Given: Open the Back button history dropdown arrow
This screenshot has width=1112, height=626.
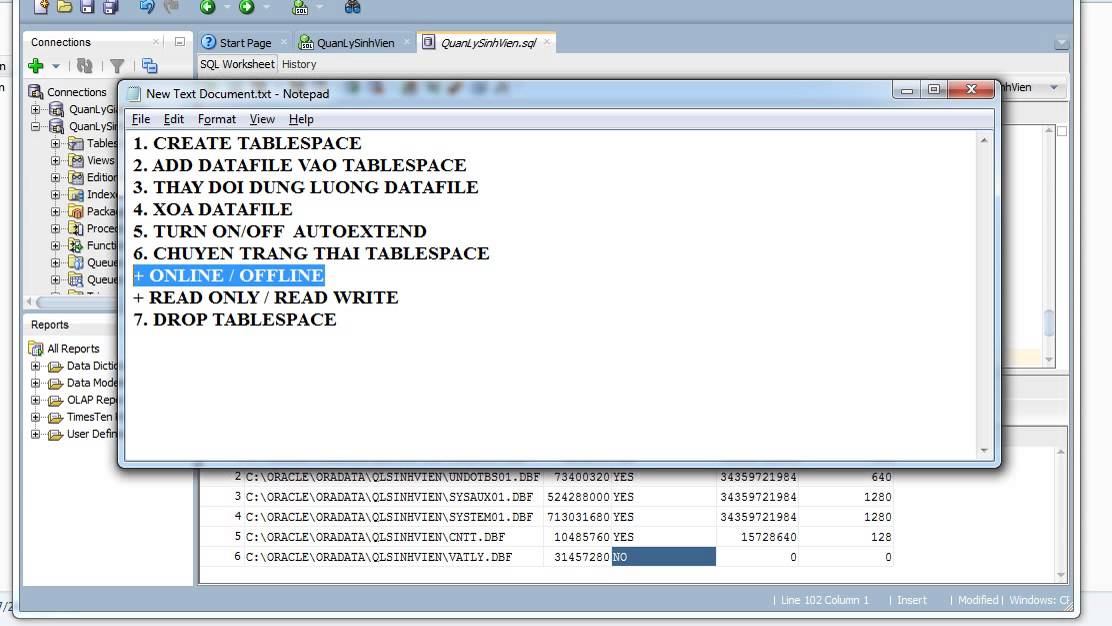Looking at the screenshot, I should point(227,7).
